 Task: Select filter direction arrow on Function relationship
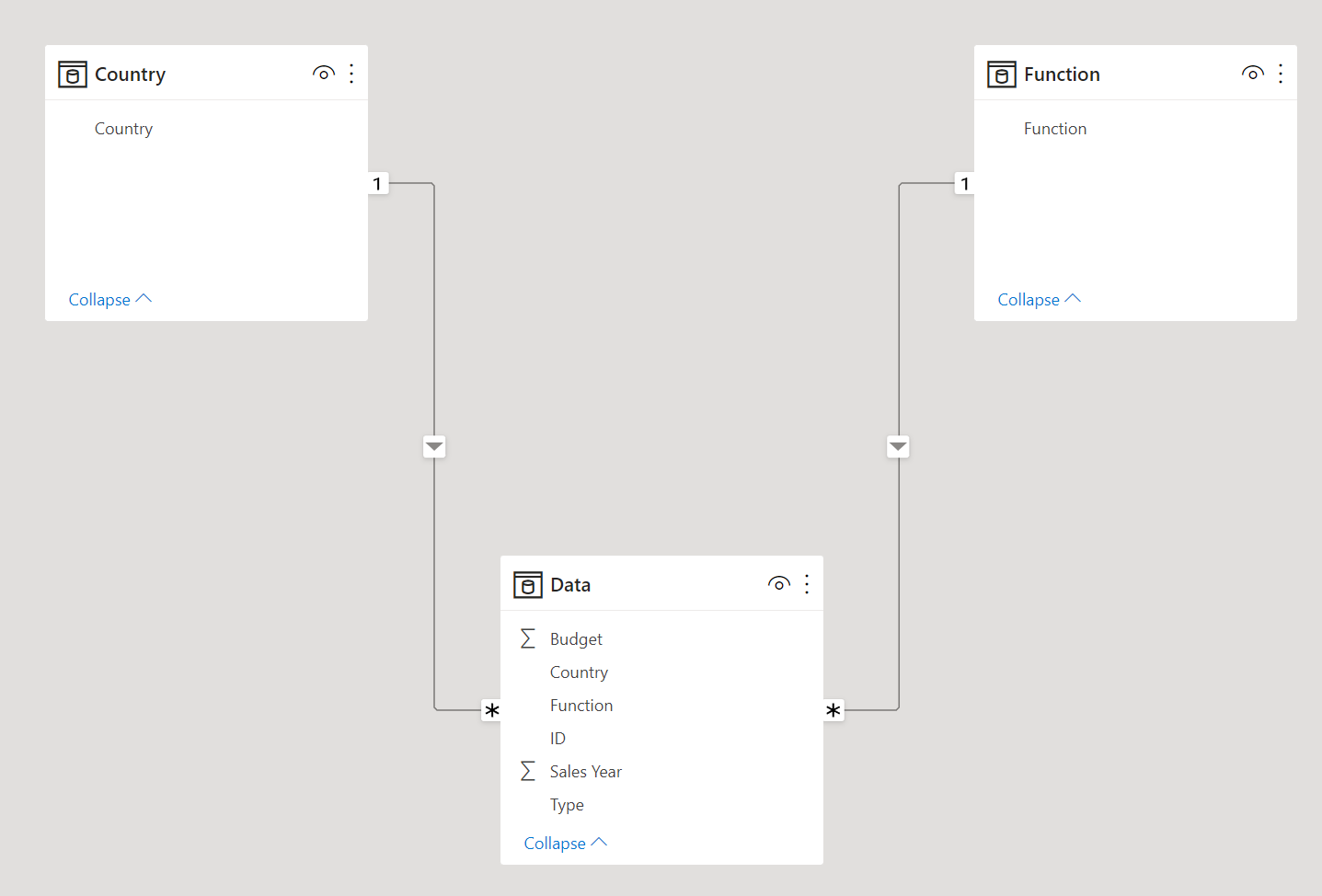click(898, 447)
